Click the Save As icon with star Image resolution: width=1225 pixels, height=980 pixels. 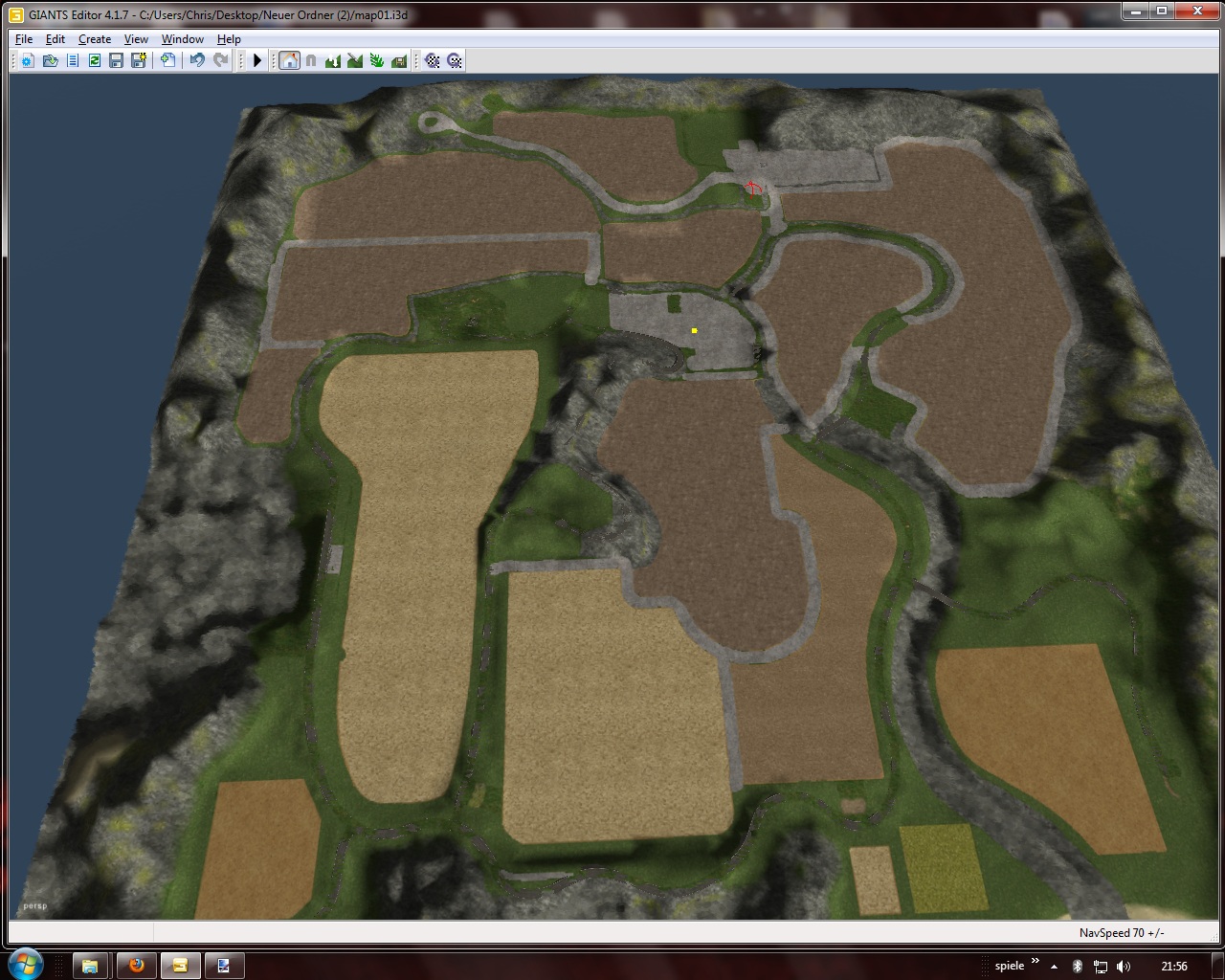(x=139, y=60)
